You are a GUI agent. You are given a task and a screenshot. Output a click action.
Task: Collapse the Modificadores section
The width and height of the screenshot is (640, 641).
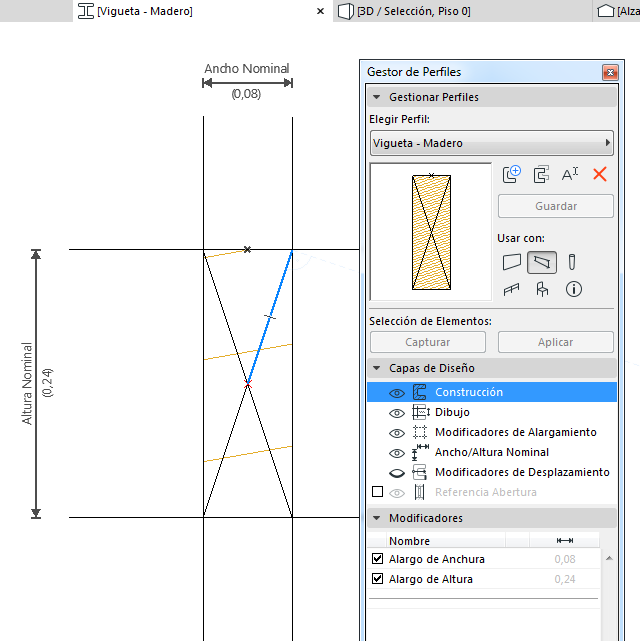pyautogui.click(x=376, y=518)
